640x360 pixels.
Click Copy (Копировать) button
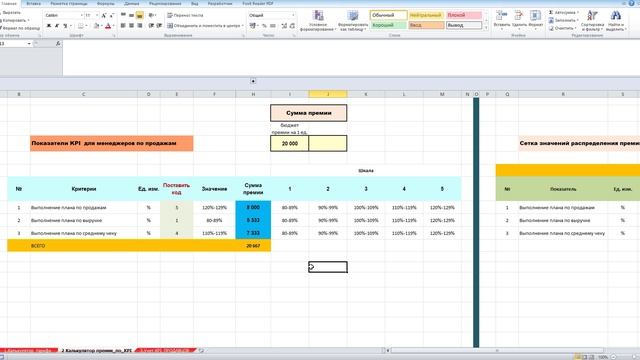click(15, 20)
